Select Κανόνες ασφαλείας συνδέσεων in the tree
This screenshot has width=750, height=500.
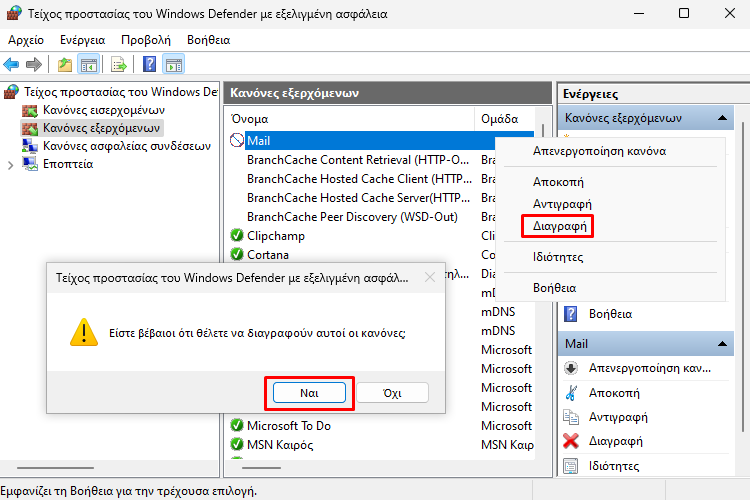tap(127, 146)
